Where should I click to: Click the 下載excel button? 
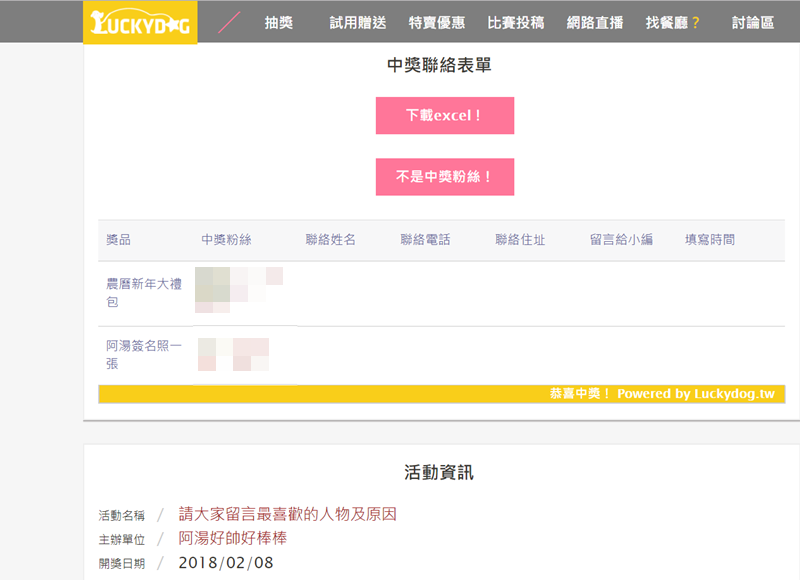coord(445,116)
